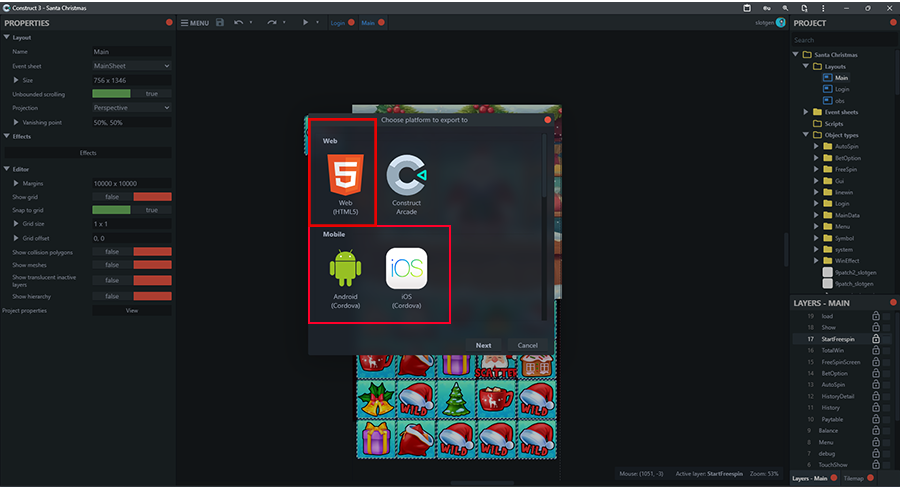Toggle the Snap to grid property
Viewport: 900px width, 489px height.
(x=131, y=210)
